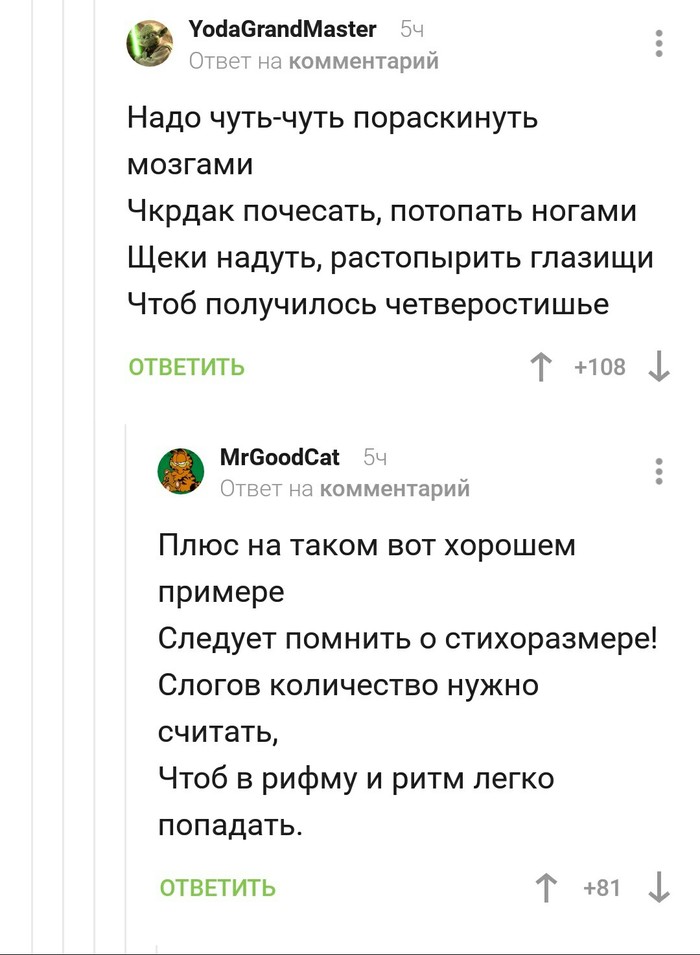Click the 5ч timestamp beside MrGoodCat
This screenshot has width=700, height=955.
tap(375, 458)
